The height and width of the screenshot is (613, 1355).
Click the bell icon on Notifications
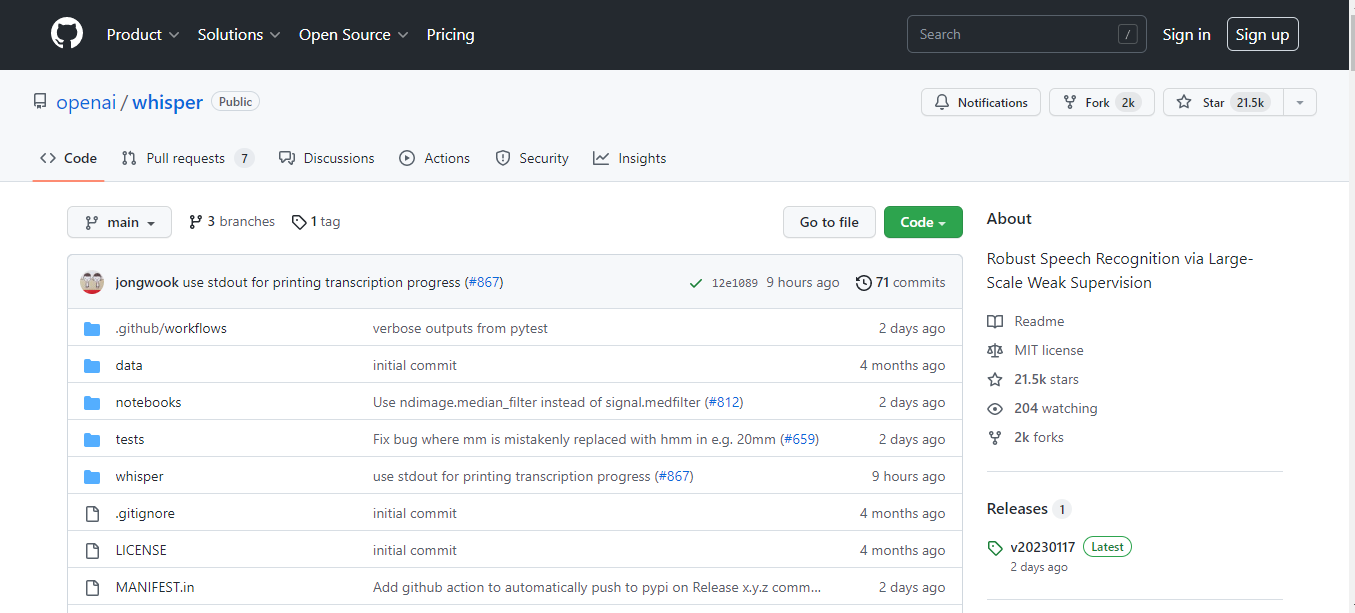click(x=942, y=102)
